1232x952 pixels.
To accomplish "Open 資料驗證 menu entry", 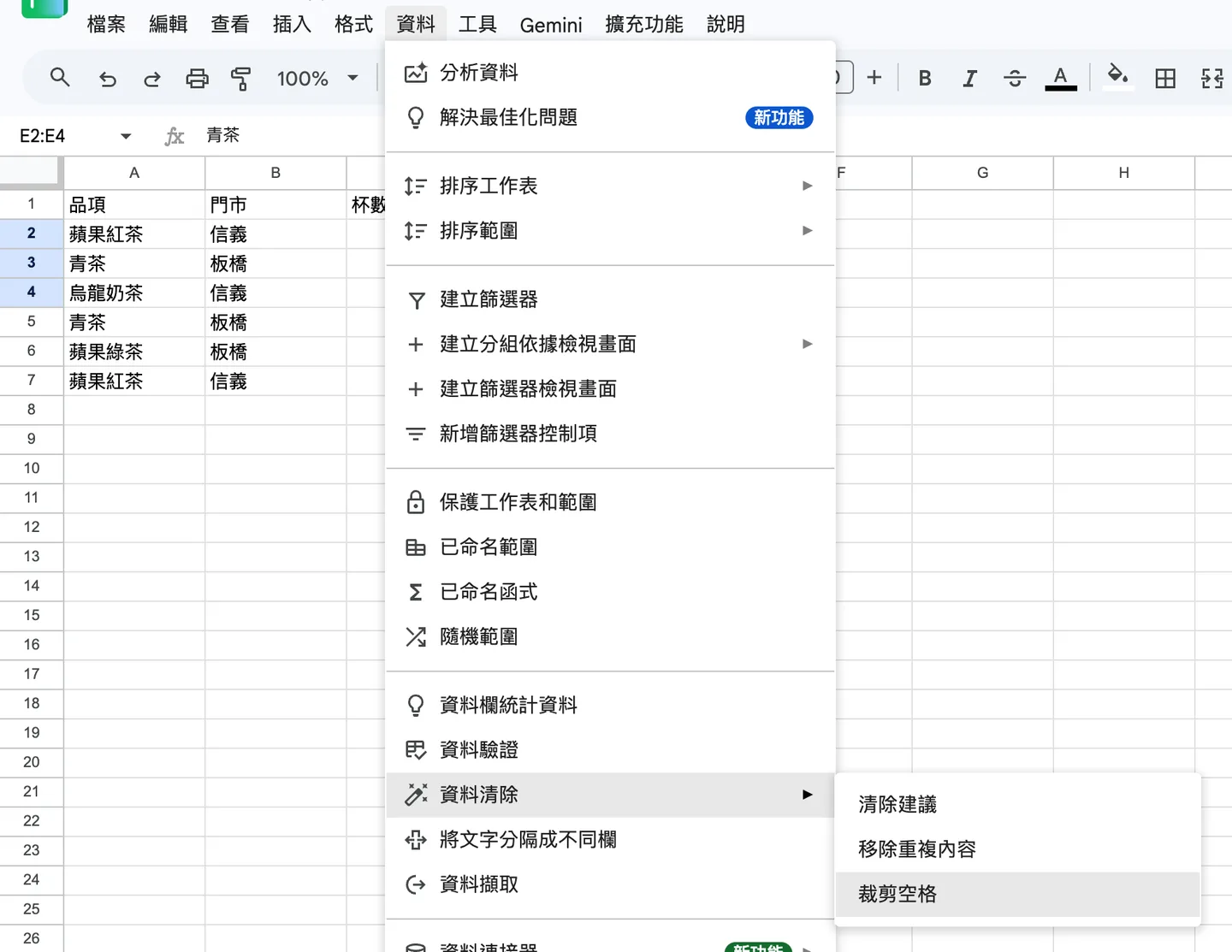I will pyautogui.click(x=610, y=750).
